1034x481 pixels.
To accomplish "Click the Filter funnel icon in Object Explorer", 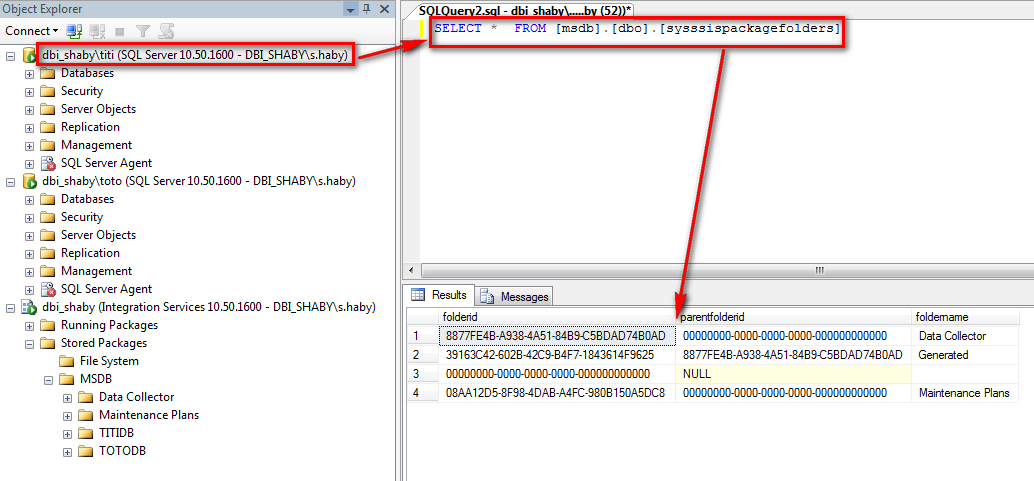I will click(143, 31).
